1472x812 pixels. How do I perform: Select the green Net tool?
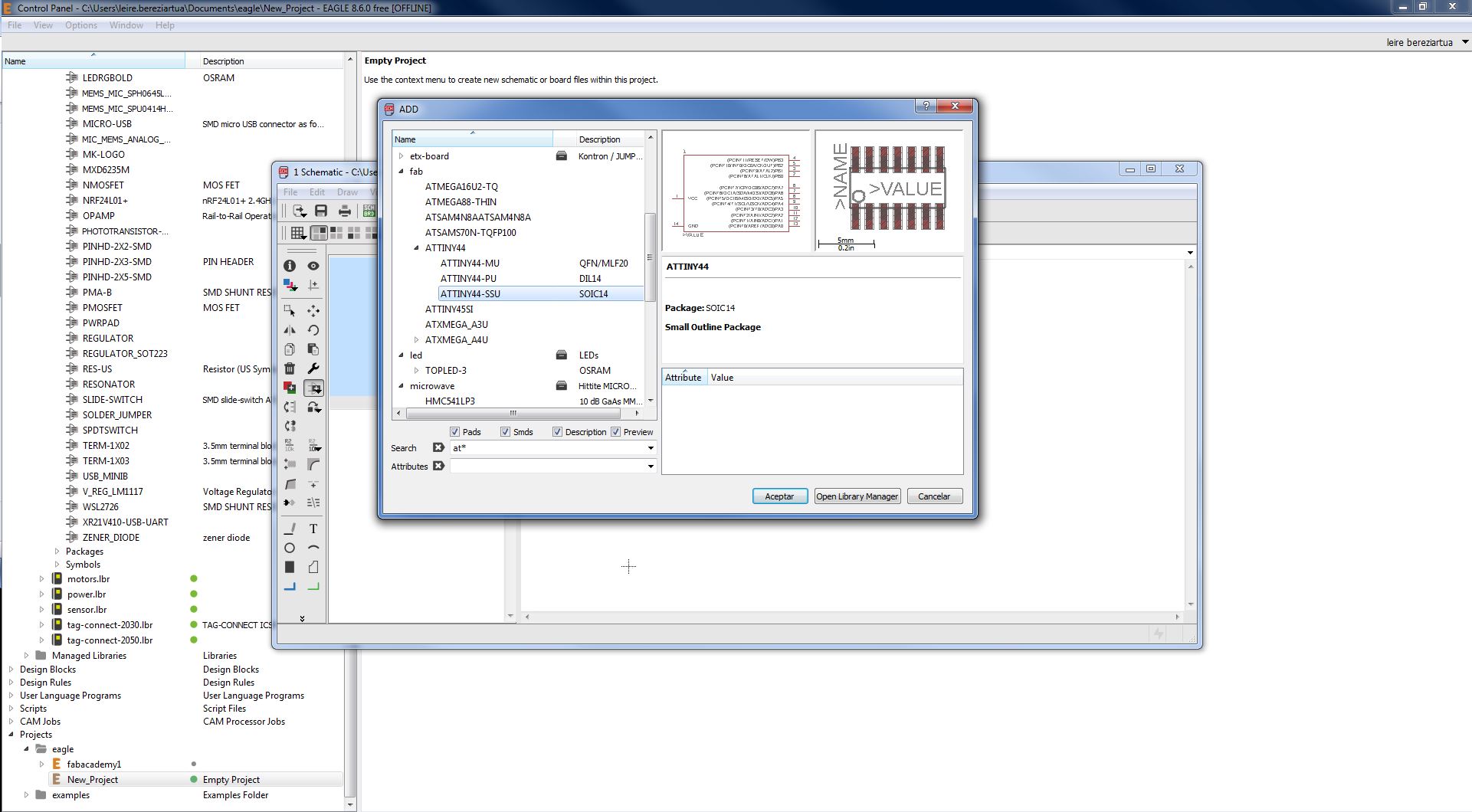coord(313,587)
